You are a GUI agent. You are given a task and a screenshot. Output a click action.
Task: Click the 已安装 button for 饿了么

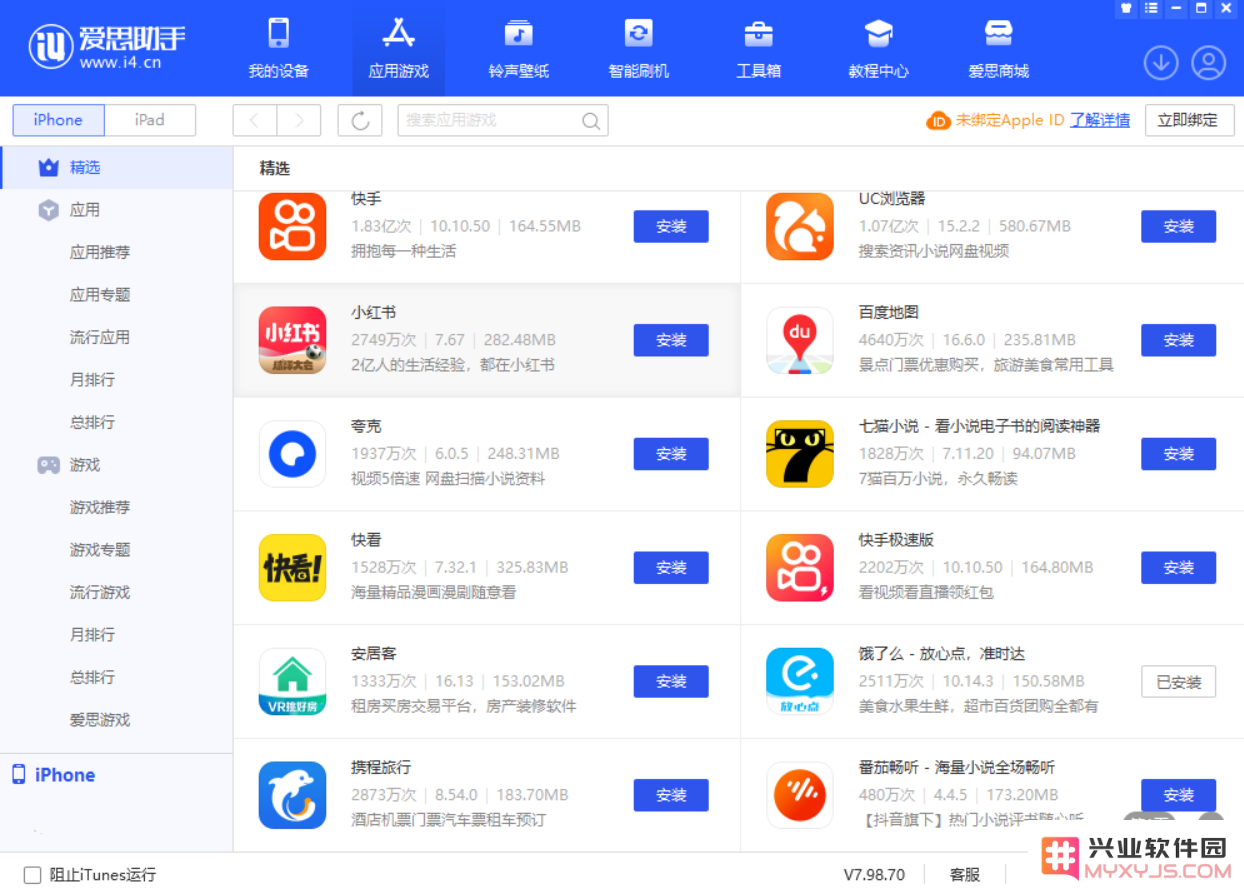tap(1179, 682)
